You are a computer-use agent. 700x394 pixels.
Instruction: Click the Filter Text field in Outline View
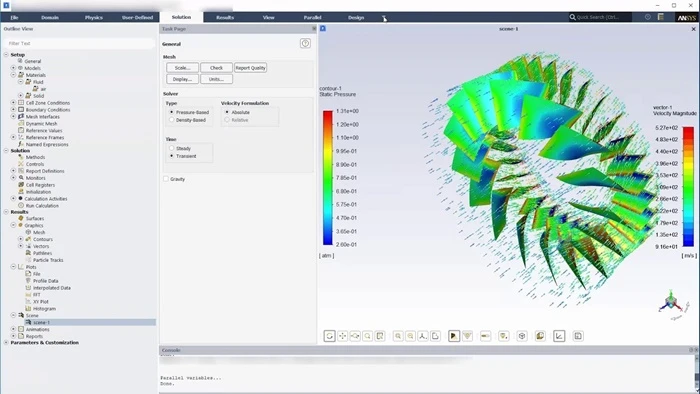click(x=79, y=43)
